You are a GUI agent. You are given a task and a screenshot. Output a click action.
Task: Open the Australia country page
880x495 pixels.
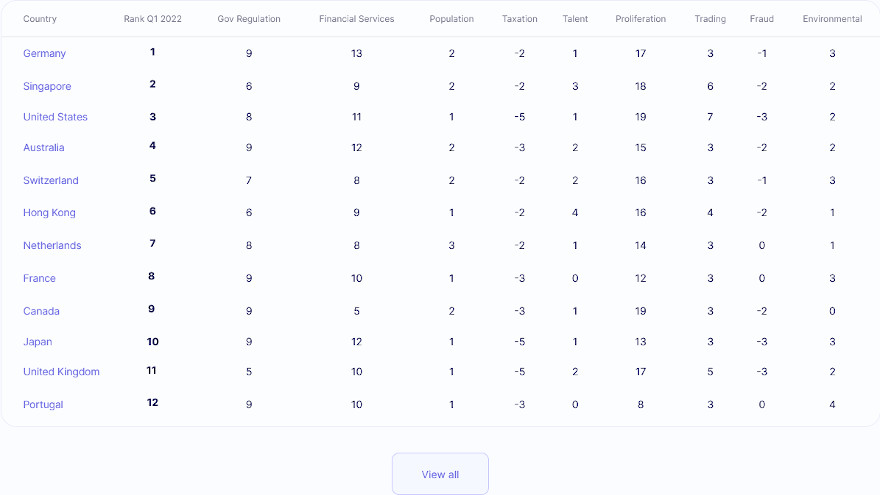pyautogui.click(x=43, y=148)
